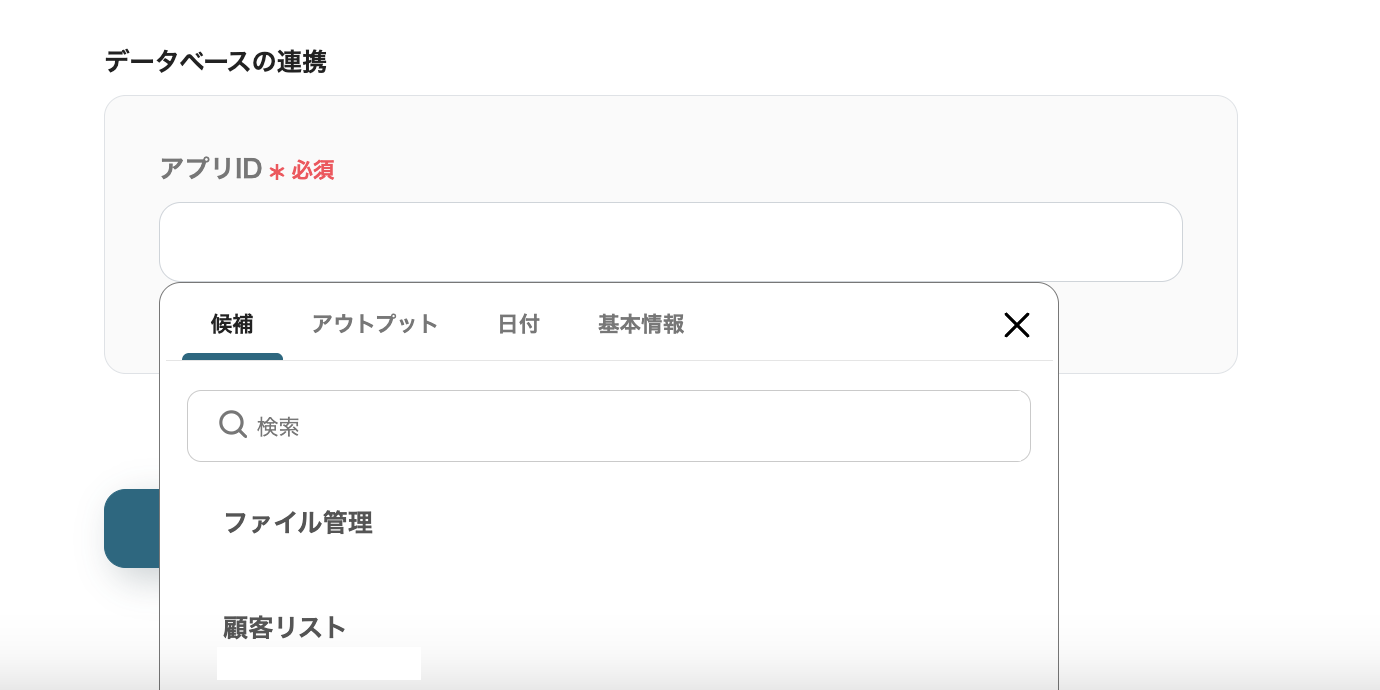Choose ファイル管理 from the candidates

[298, 523]
